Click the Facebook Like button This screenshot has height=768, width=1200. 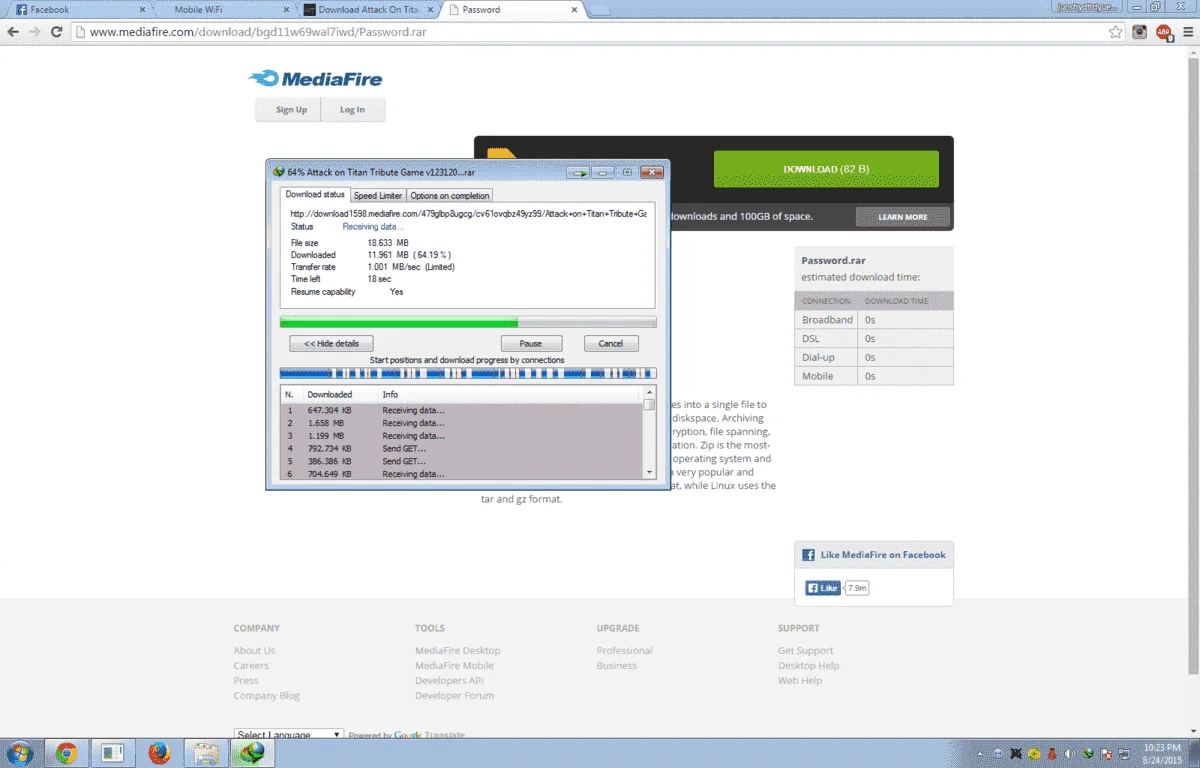point(823,588)
